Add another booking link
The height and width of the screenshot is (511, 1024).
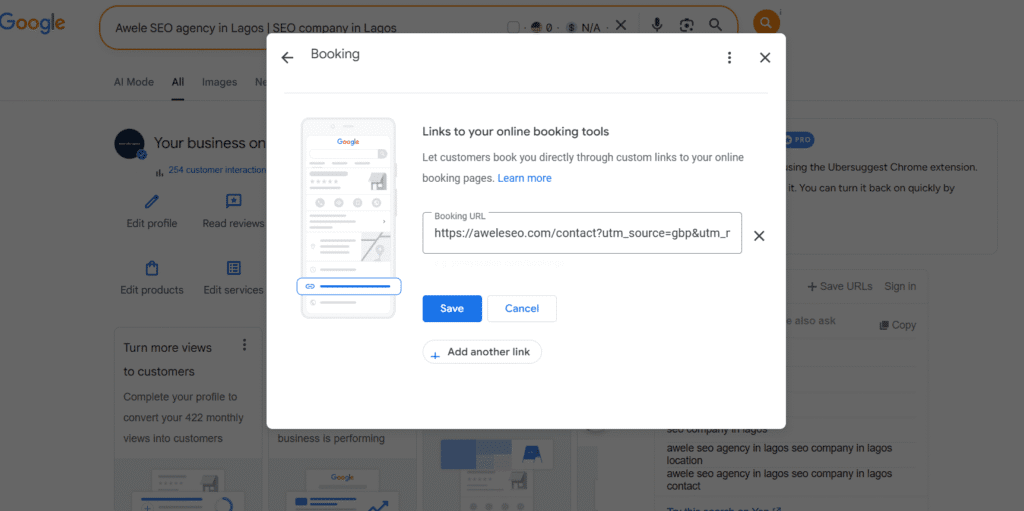pyautogui.click(x=482, y=352)
